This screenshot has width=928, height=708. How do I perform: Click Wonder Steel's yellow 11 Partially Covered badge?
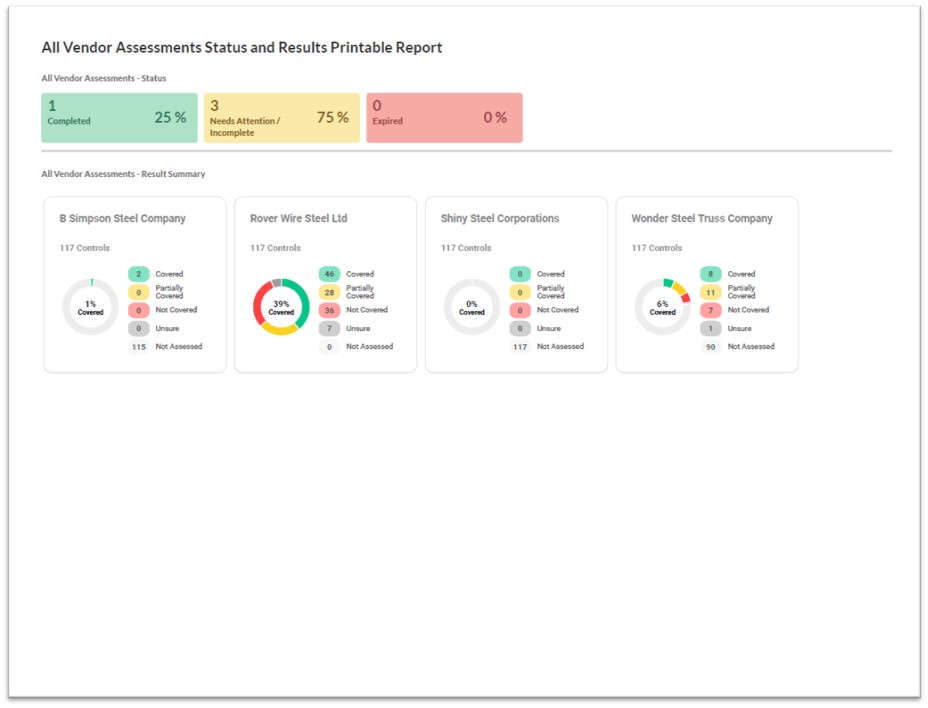pyautogui.click(x=710, y=292)
